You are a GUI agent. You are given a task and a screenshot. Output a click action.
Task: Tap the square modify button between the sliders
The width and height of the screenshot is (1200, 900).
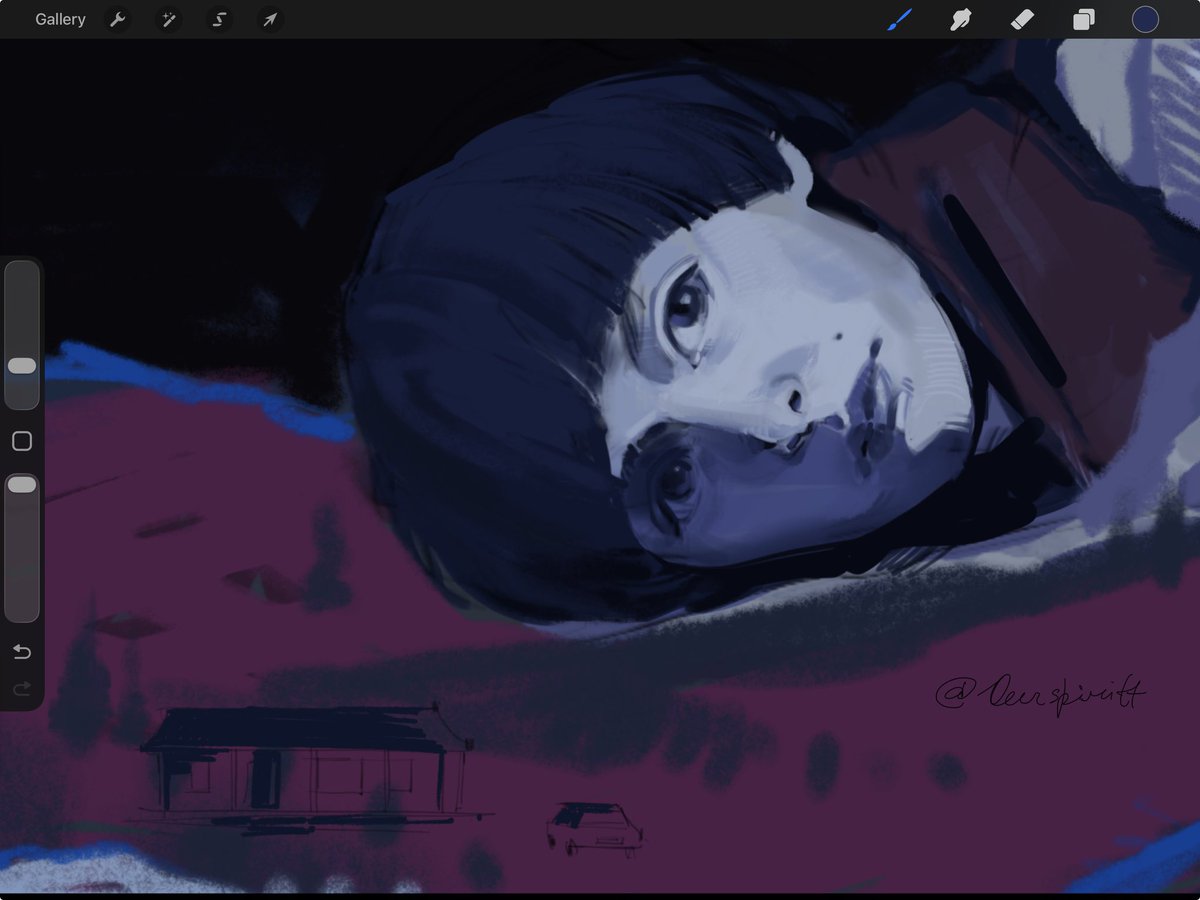[21, 441]
